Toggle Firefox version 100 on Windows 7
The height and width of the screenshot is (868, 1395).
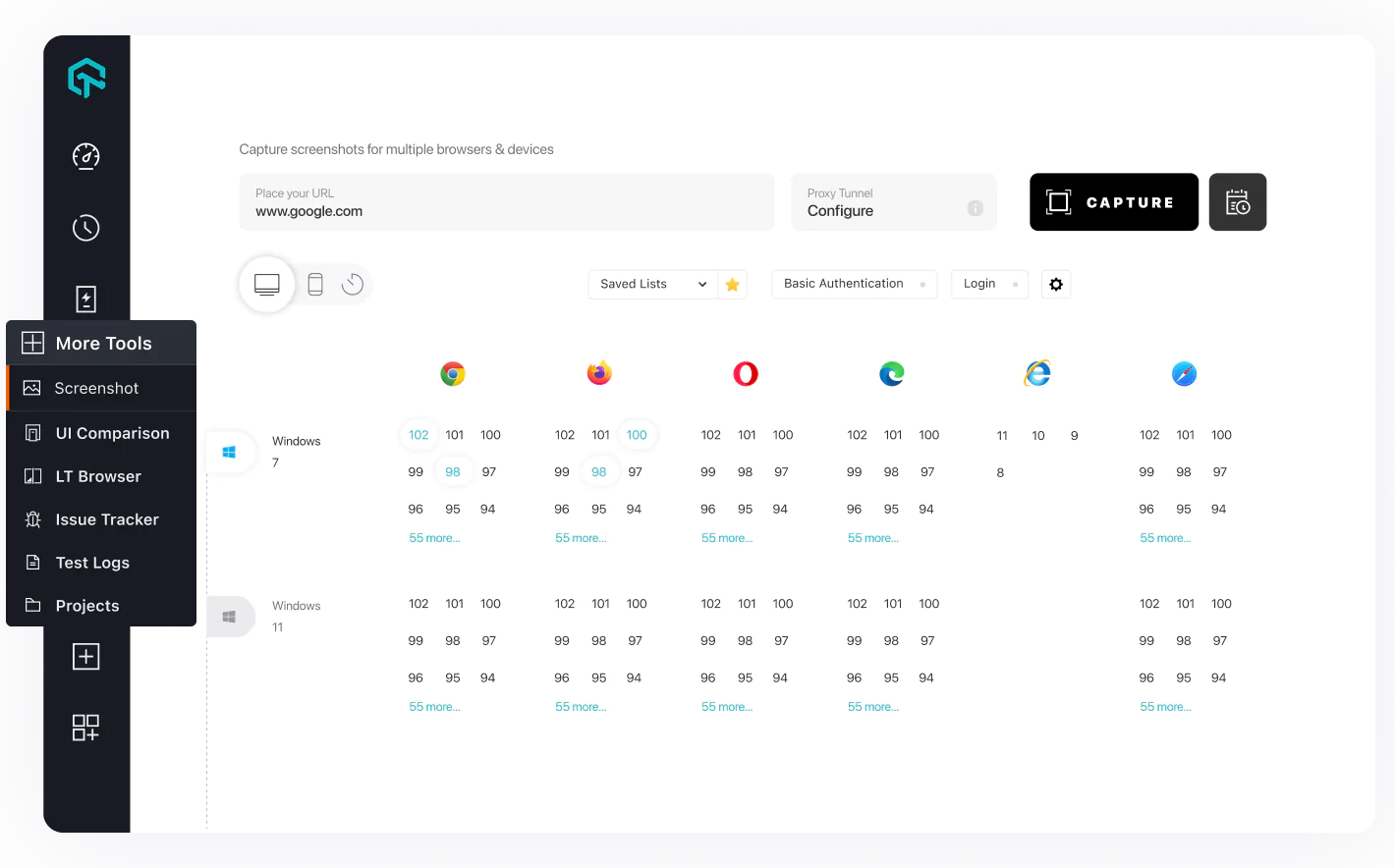pyautogui.click(x=637, y=435)
